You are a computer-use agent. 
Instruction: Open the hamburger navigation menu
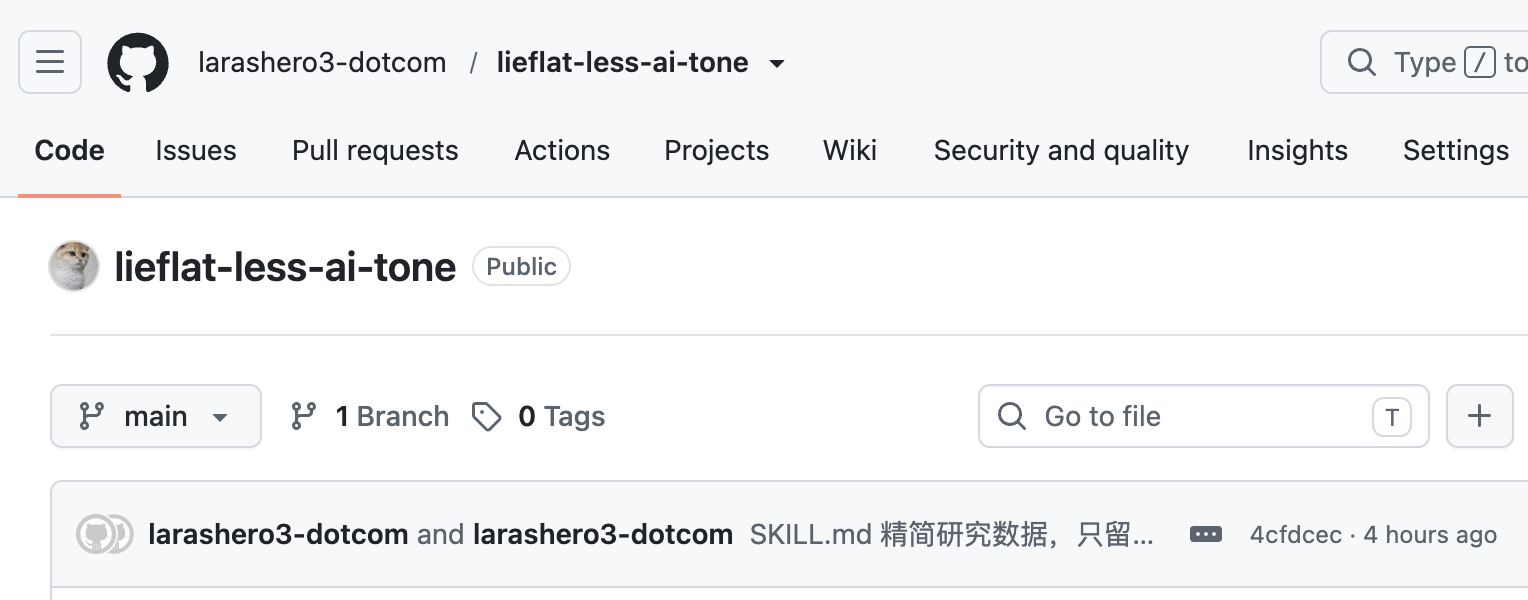click(50, 62)
